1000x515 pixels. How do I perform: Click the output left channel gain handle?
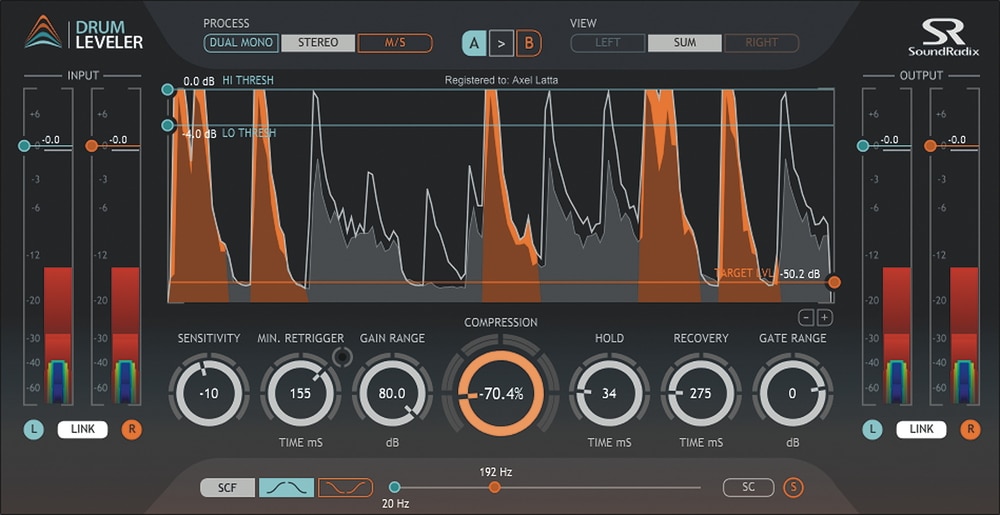pyautogui.click(x=863, y=146)
